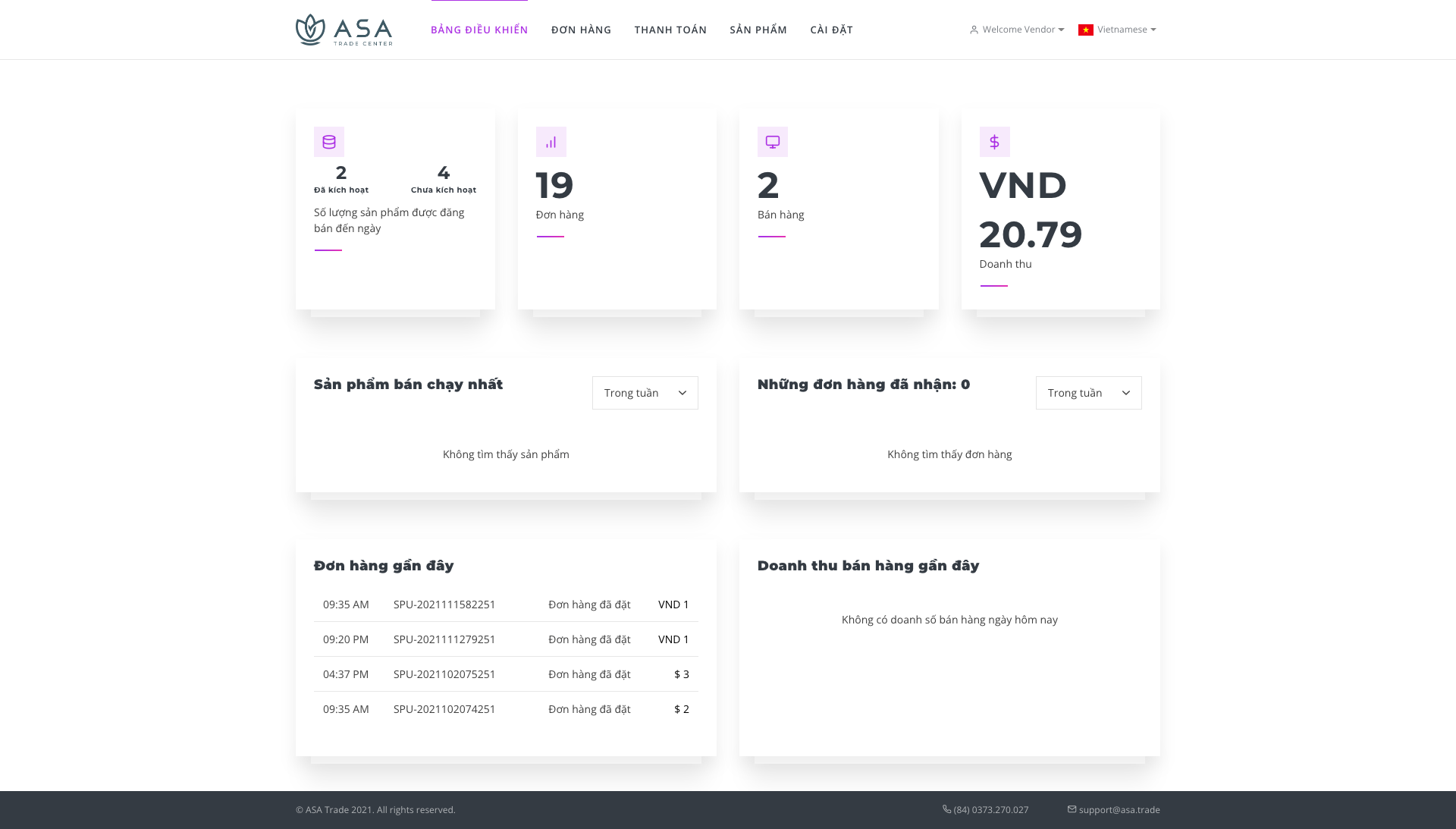Open the Vietnamese language dropdown
This screenshot has width=1456, height=829.
point(1117,30)
